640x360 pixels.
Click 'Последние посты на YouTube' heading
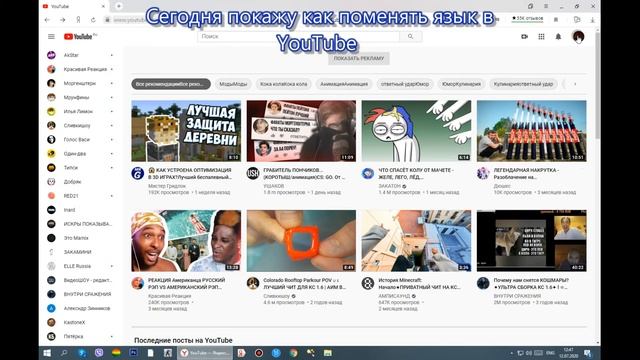click(183, 340)
